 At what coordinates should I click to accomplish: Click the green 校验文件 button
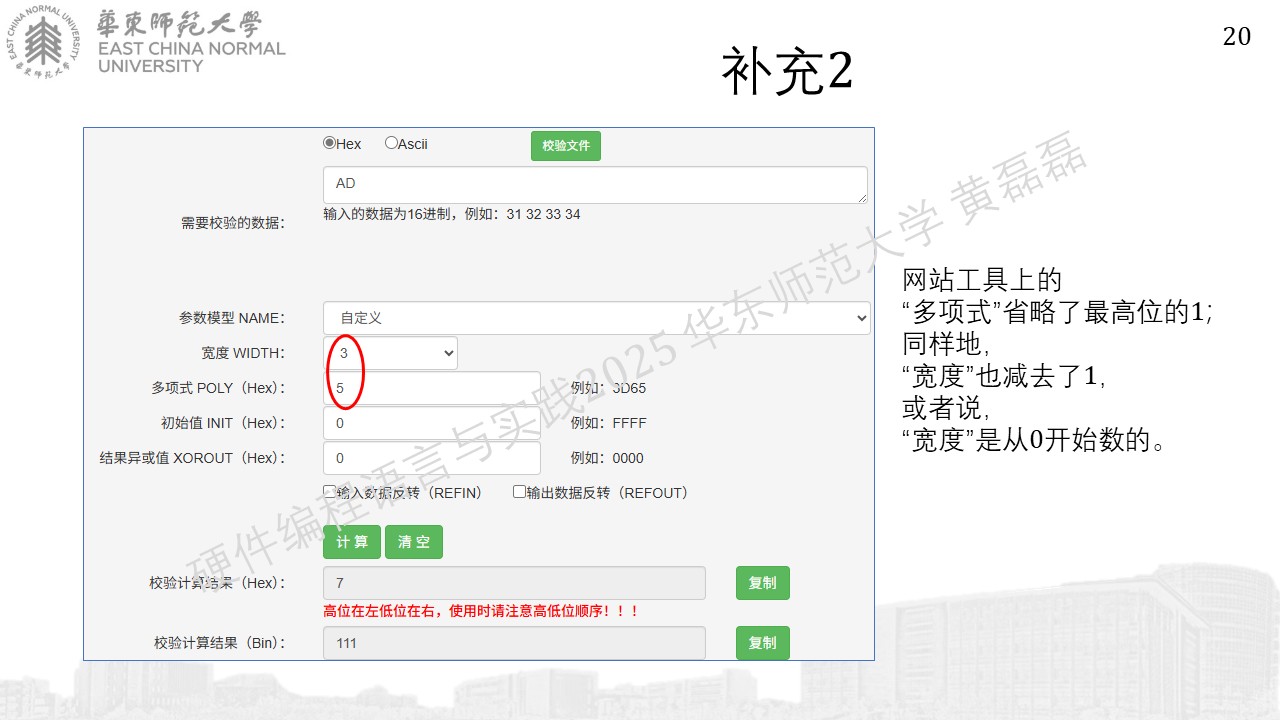click(566, 145)
